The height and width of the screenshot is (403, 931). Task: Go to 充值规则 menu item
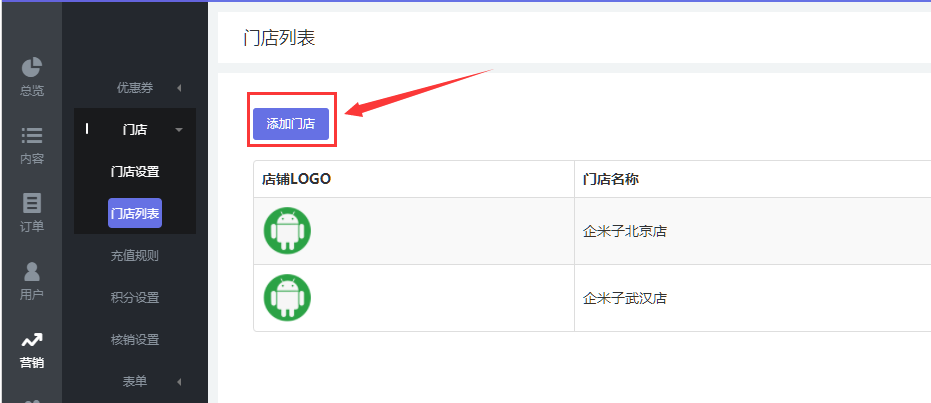(135, 256)
